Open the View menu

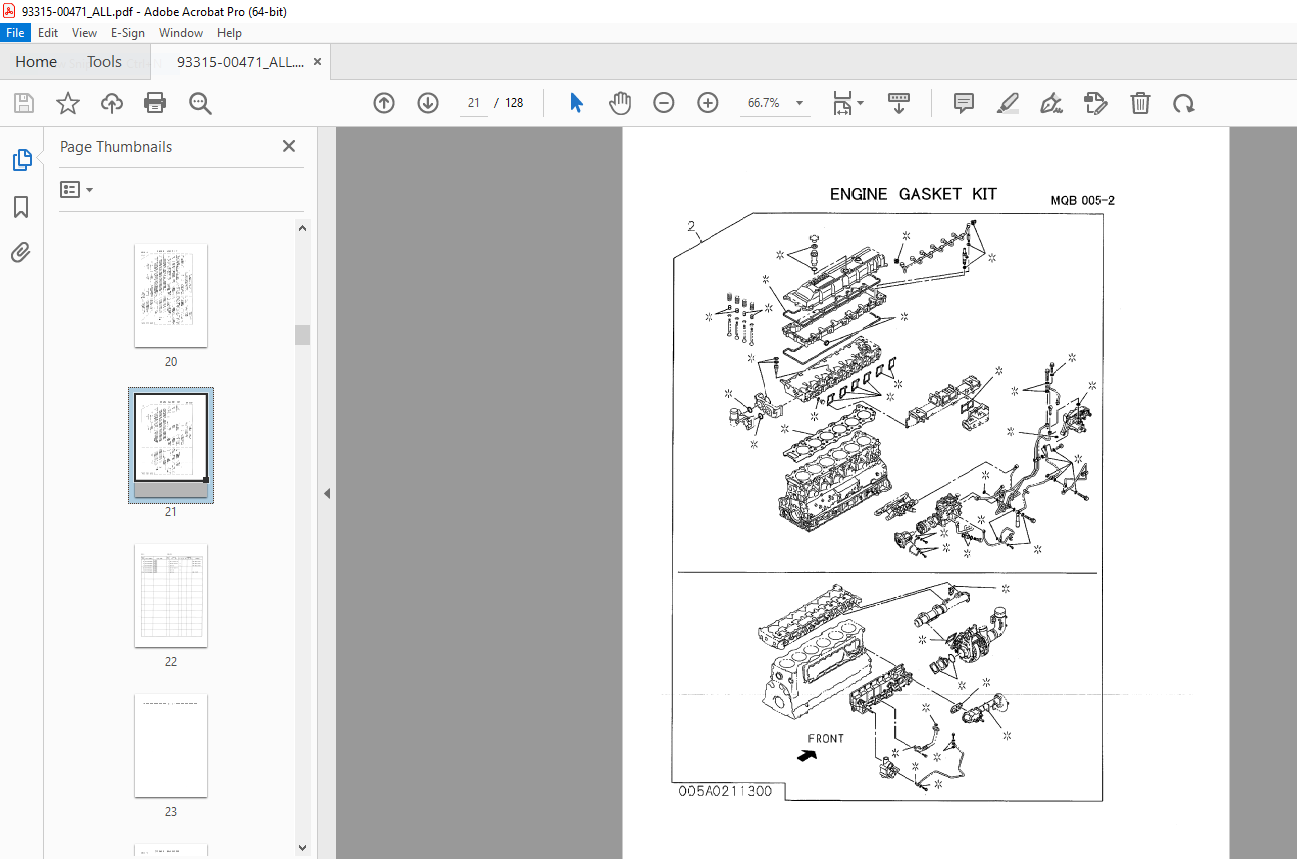click(85, 33)
